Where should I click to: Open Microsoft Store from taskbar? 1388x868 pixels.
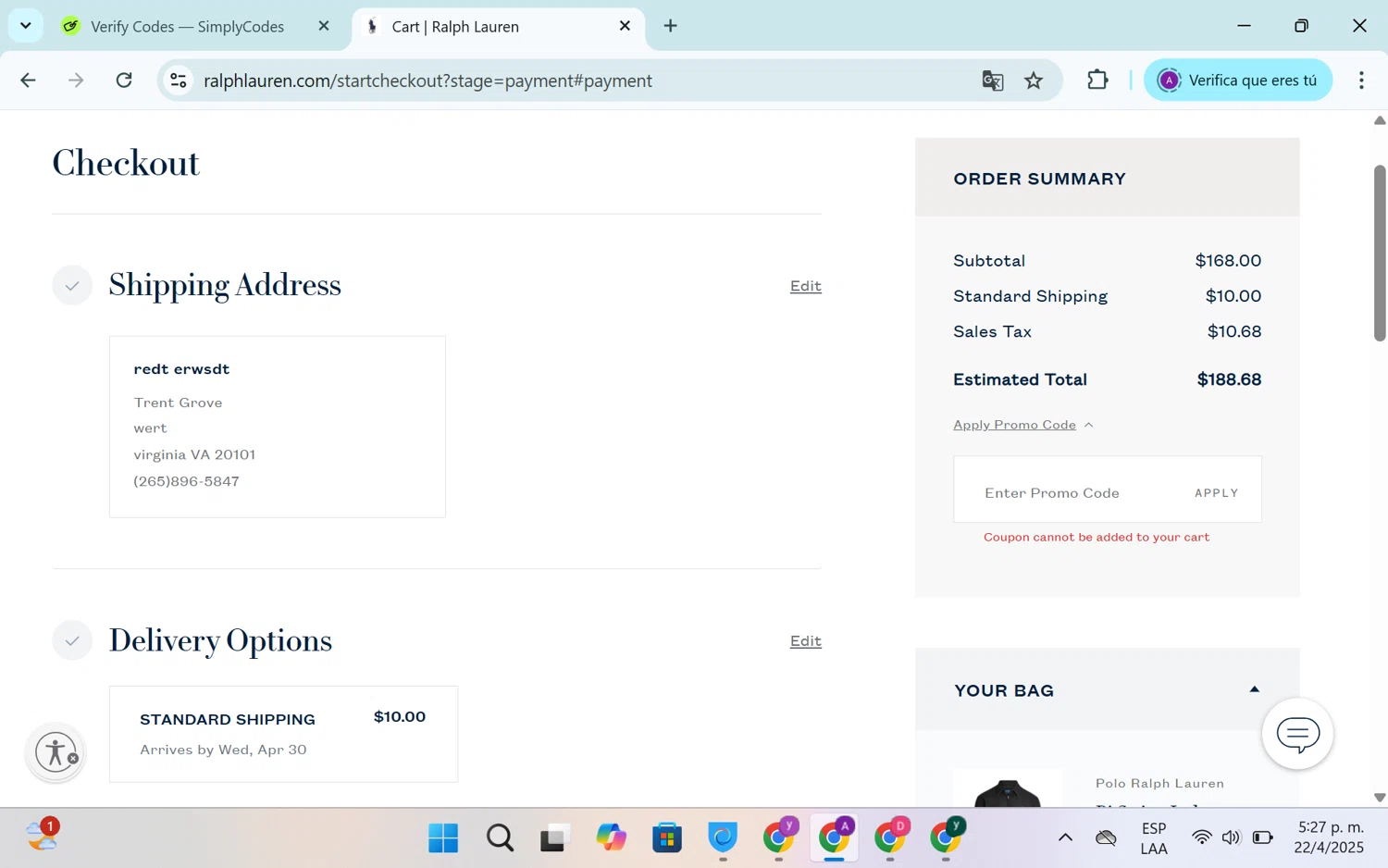point(666,837)
